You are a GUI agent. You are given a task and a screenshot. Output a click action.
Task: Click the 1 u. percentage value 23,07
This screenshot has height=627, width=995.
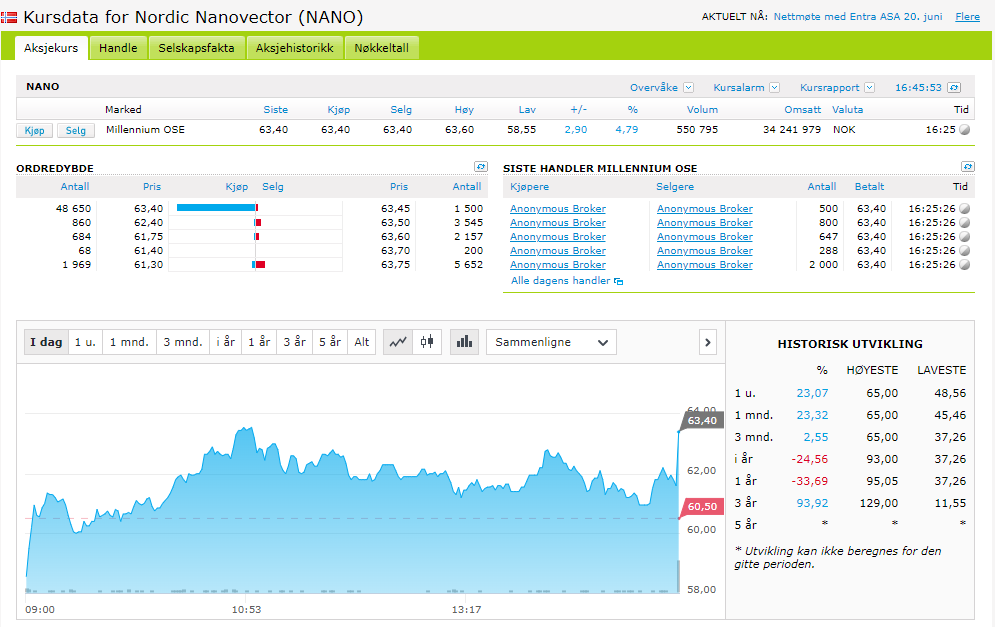coord(812,393)
